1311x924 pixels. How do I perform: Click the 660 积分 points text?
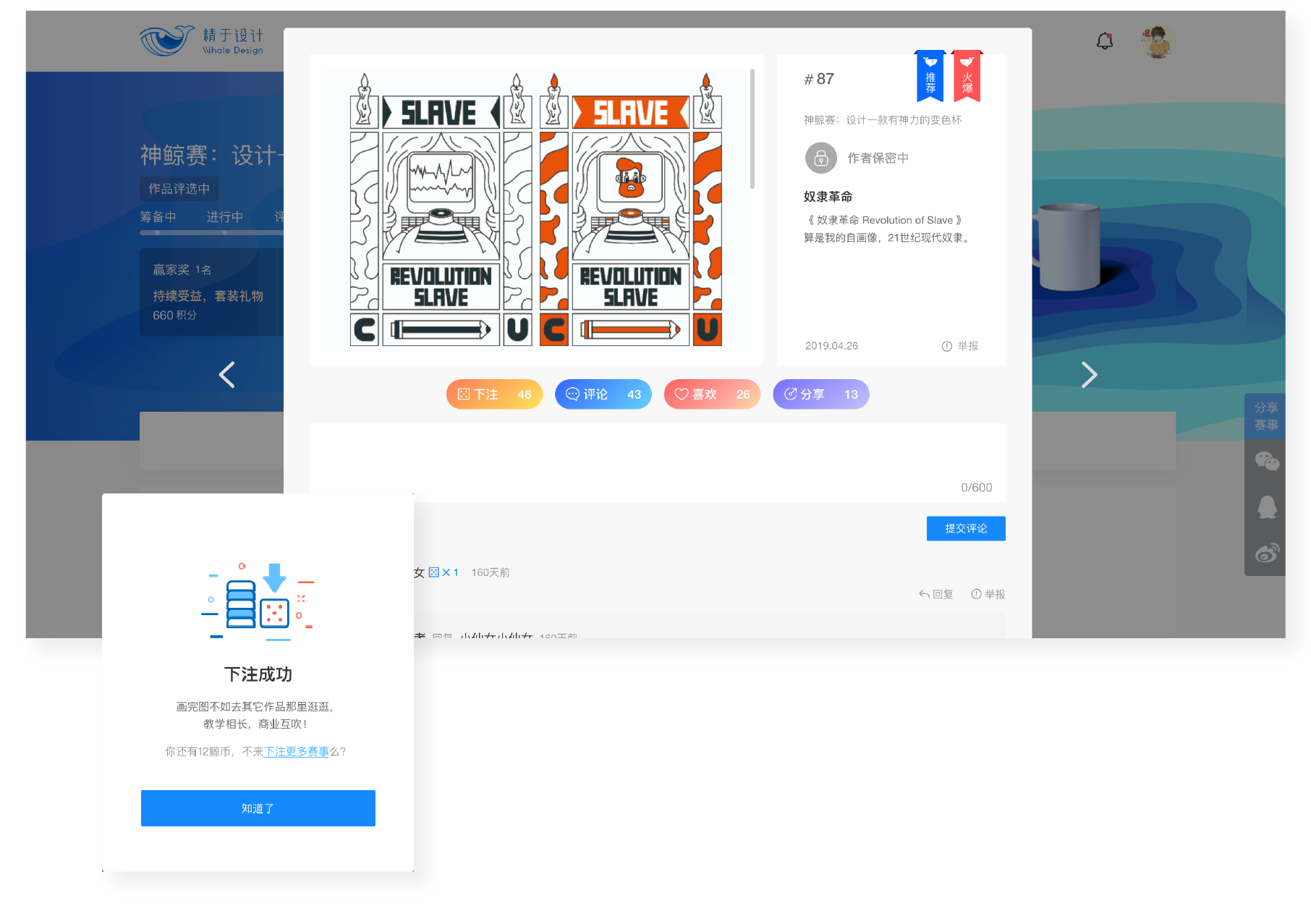pyautogui.click(x=174, y=315)
